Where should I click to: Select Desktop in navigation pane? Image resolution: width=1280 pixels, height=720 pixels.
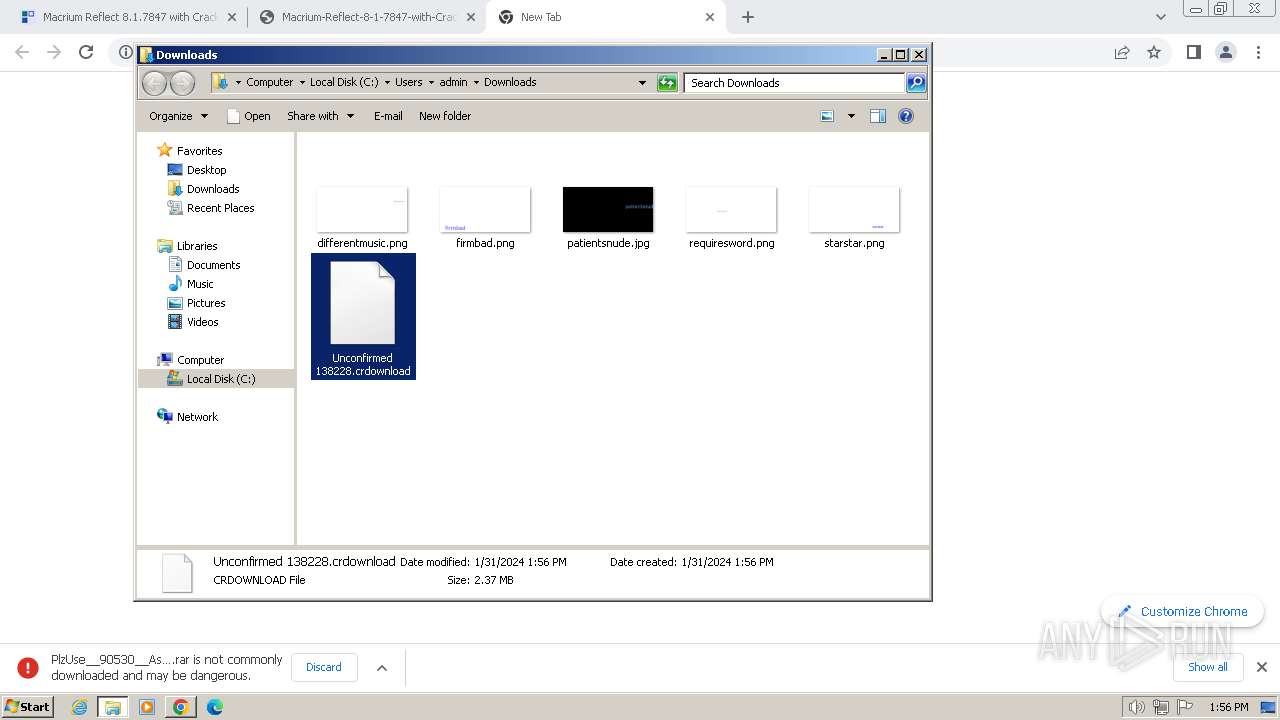[x=197, y=170]
